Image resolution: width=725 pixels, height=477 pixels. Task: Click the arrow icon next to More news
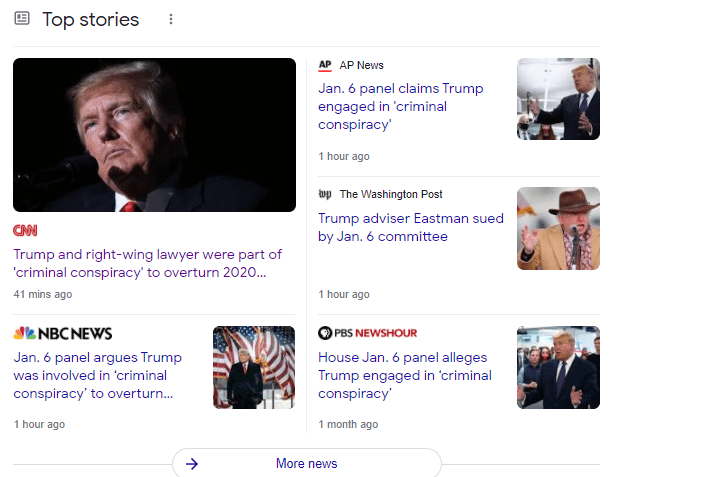(192, 463)
